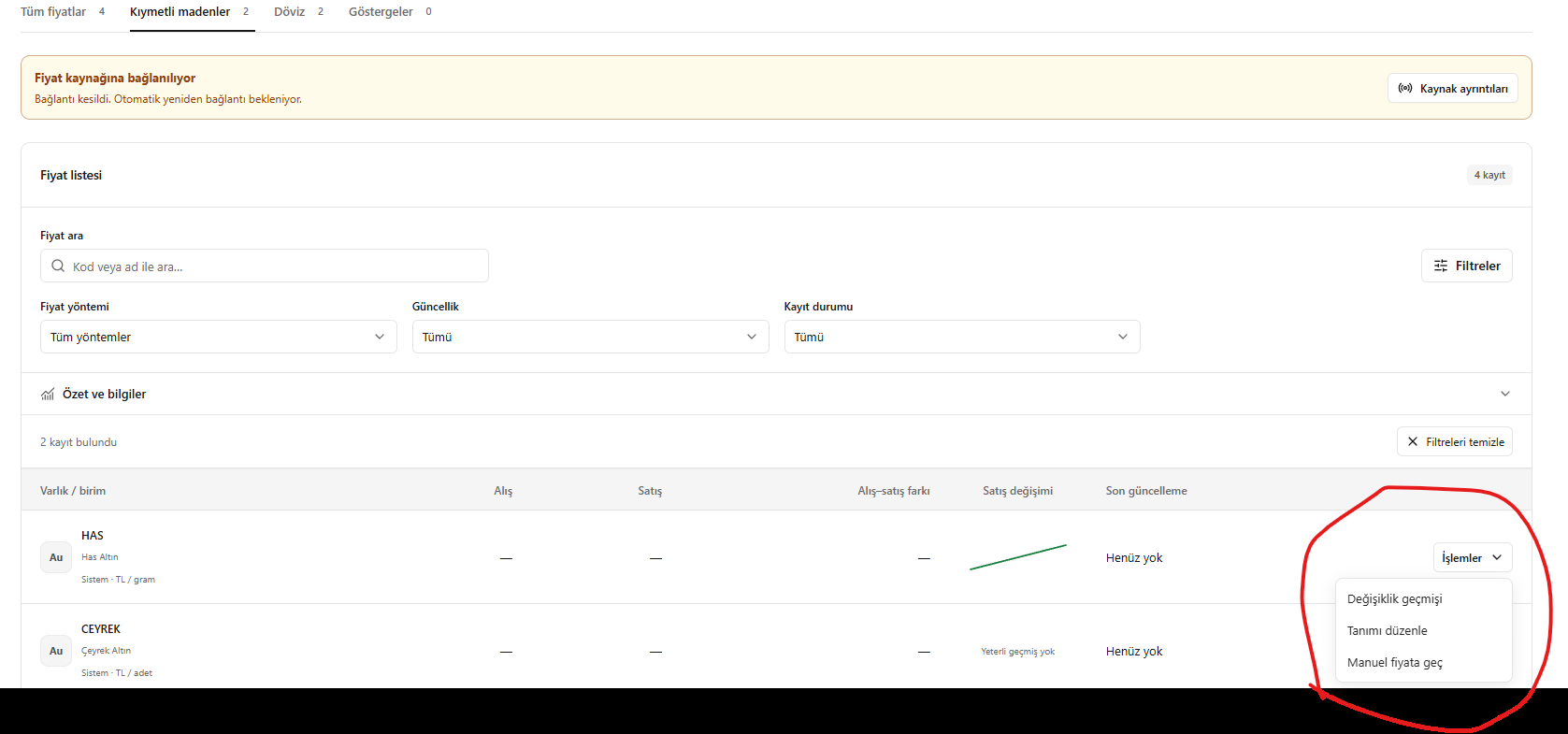Click the Fiyat kaynağına bağlanılıyor heading
This screenshot has width=1568, height=734.
(x=115, y=78)
